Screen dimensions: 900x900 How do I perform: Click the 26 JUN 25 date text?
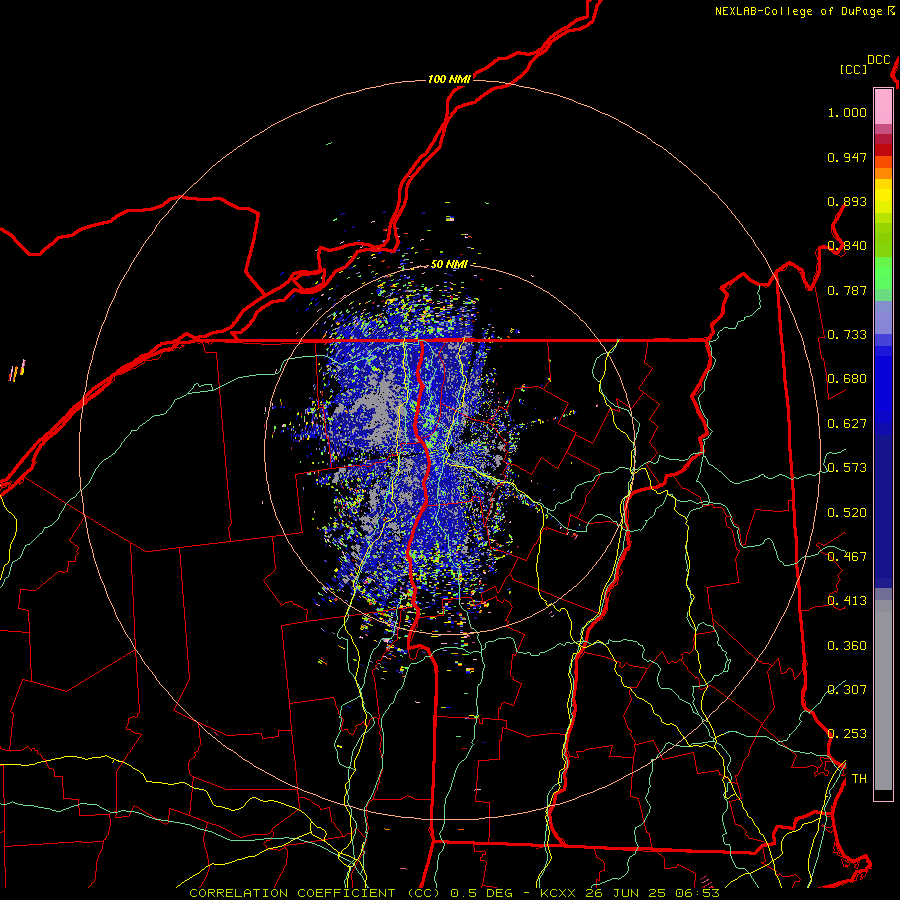click(x=624, y=893)
